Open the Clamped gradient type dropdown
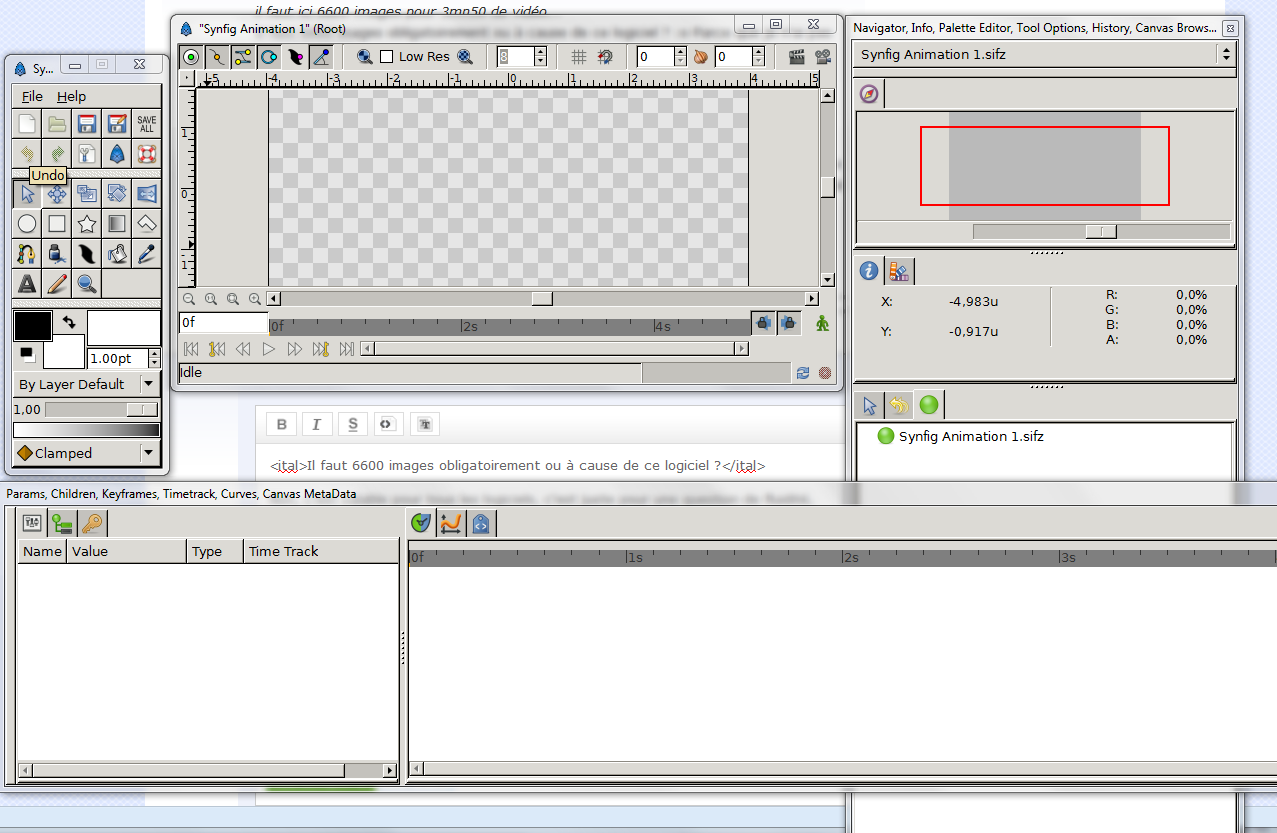Image resolution: width=1277 pixels, height=833 pixels. coord(86,453)
